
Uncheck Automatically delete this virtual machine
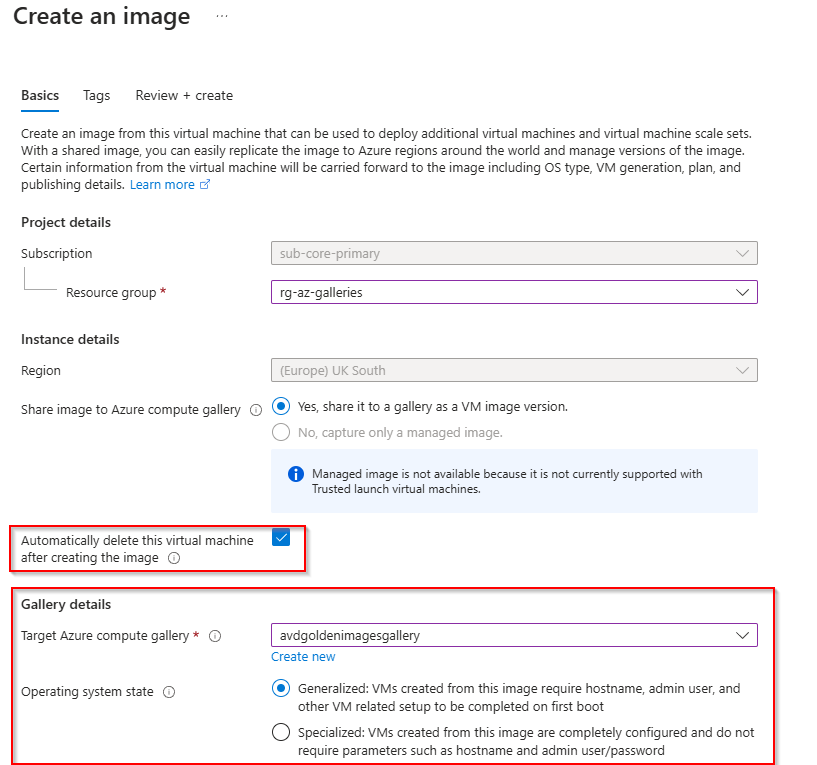(281, 537)
